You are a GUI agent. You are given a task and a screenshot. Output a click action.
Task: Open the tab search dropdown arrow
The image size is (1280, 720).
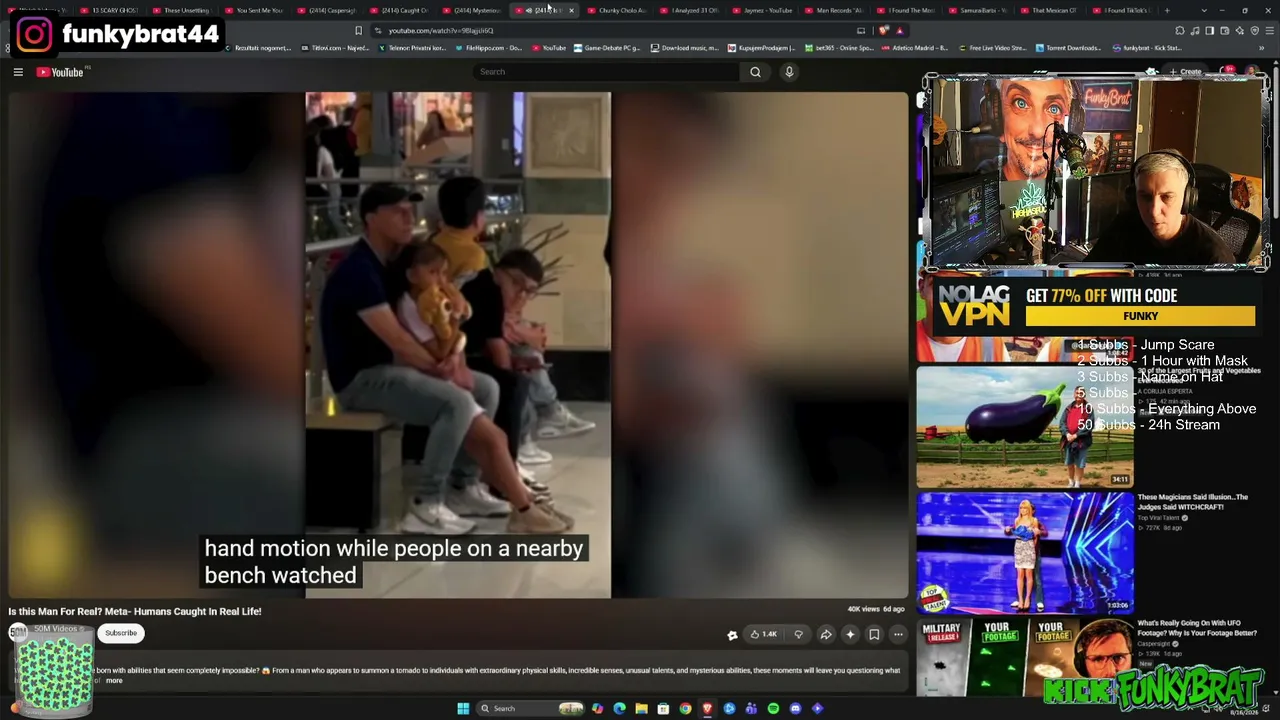(x=1204, y=10)
